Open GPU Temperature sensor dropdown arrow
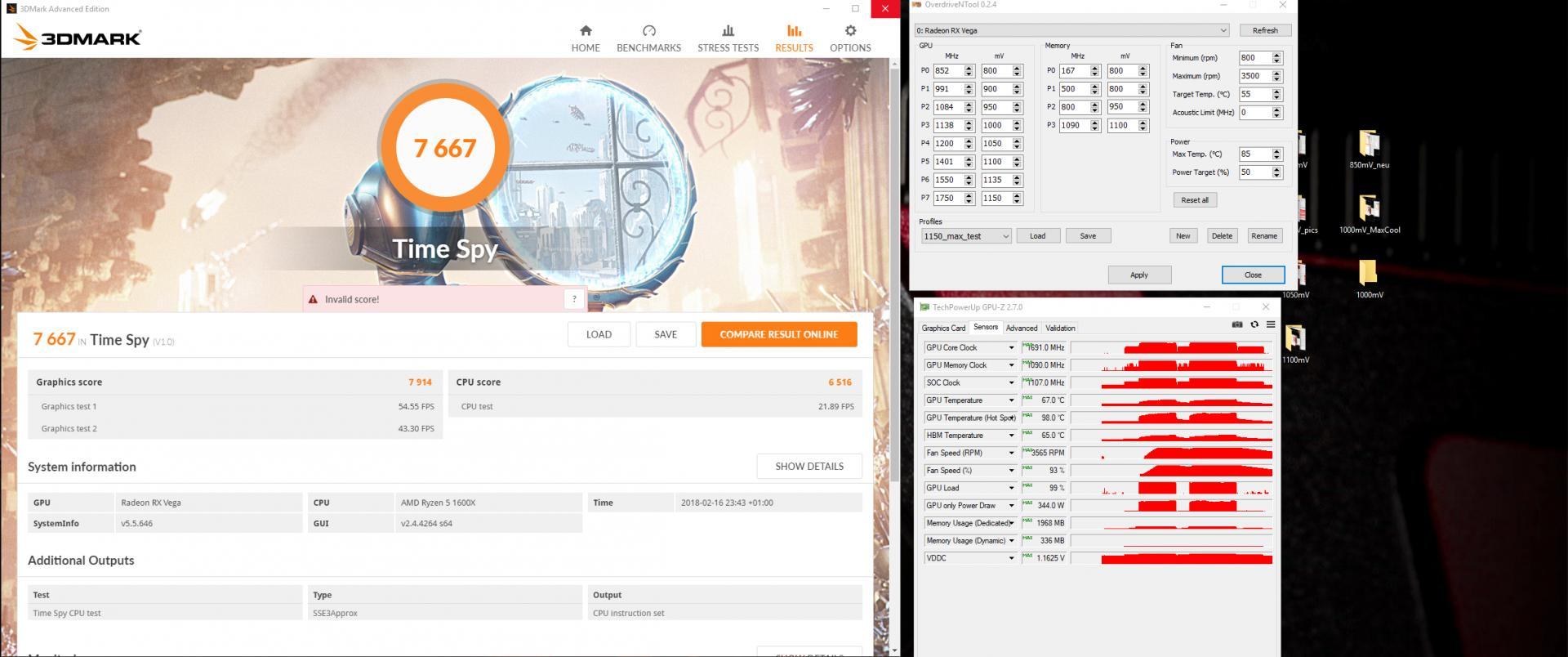This screenshot has width=1568, height=657. point(1011,400)
